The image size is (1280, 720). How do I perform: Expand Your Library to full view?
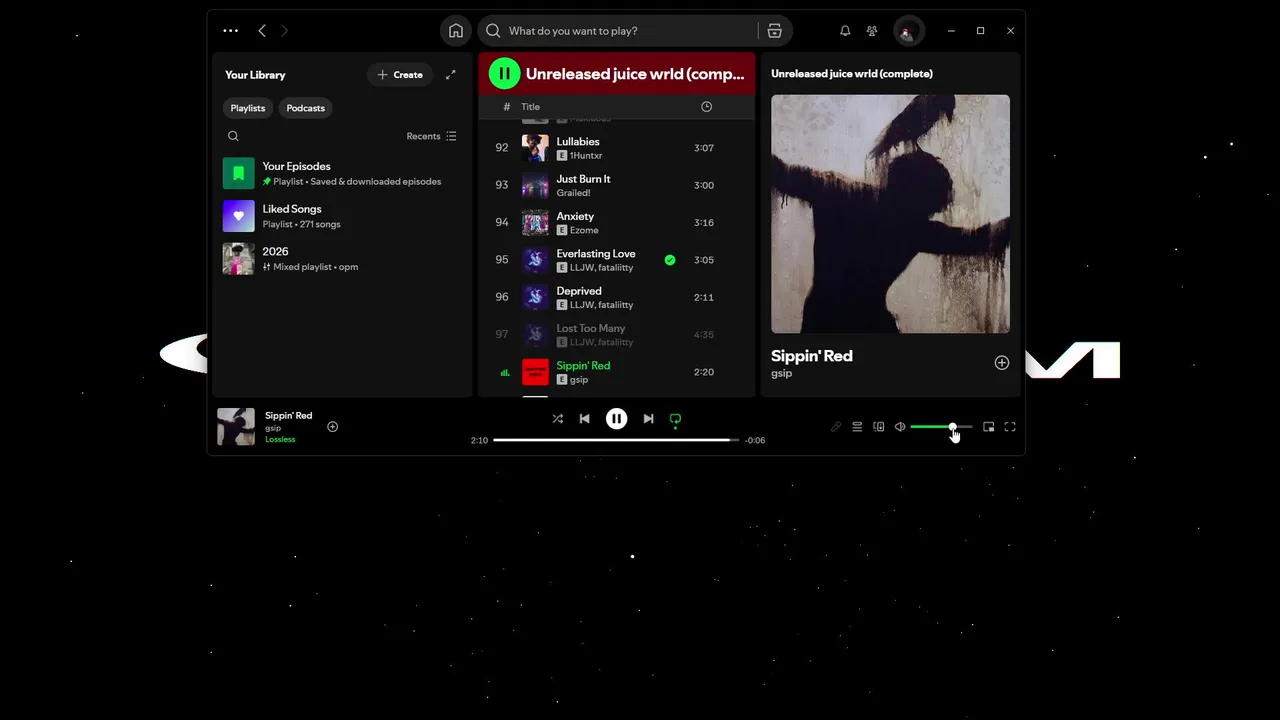coord(451,75)
